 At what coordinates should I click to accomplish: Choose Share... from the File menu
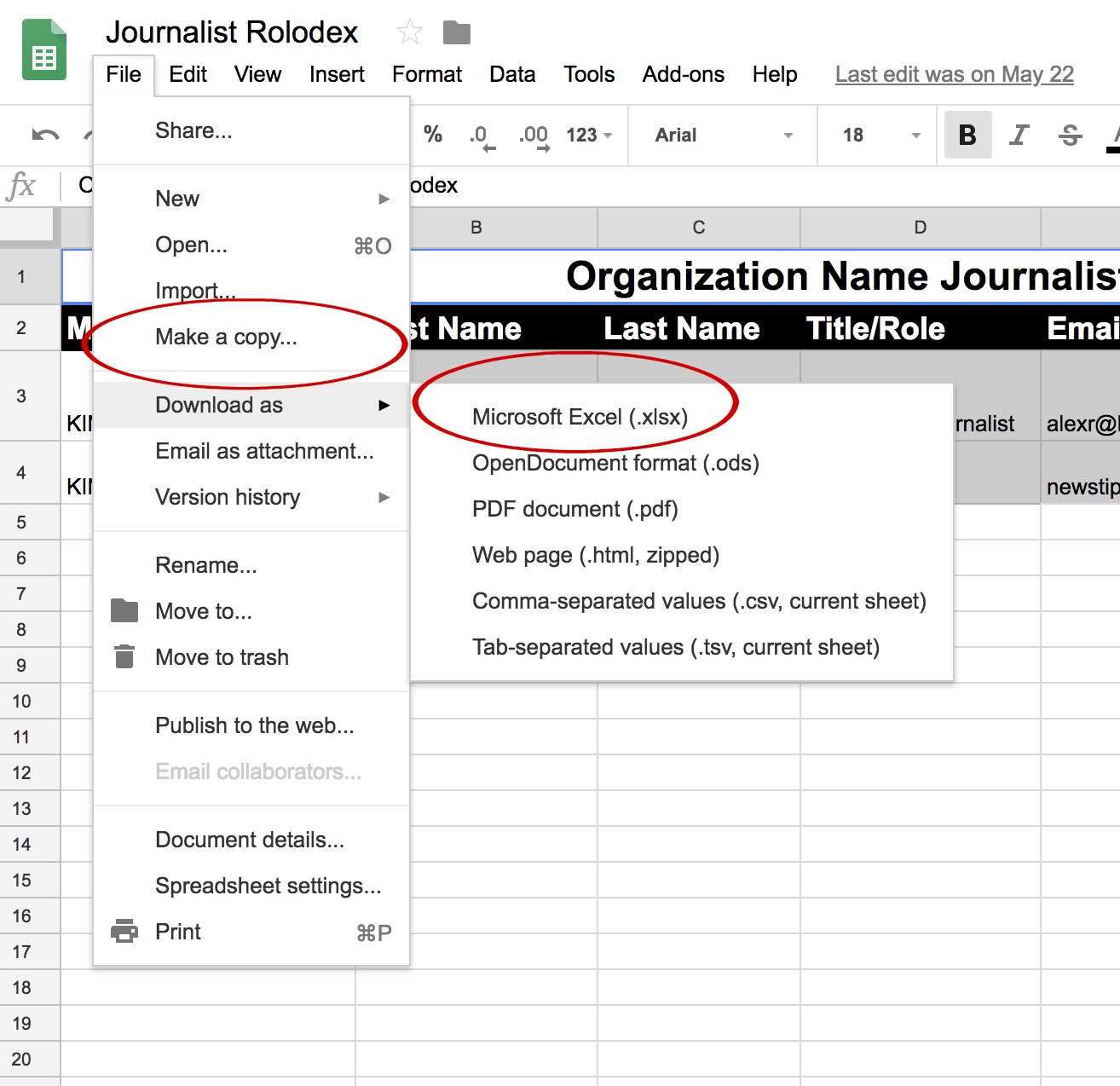(x=251, y=130)
